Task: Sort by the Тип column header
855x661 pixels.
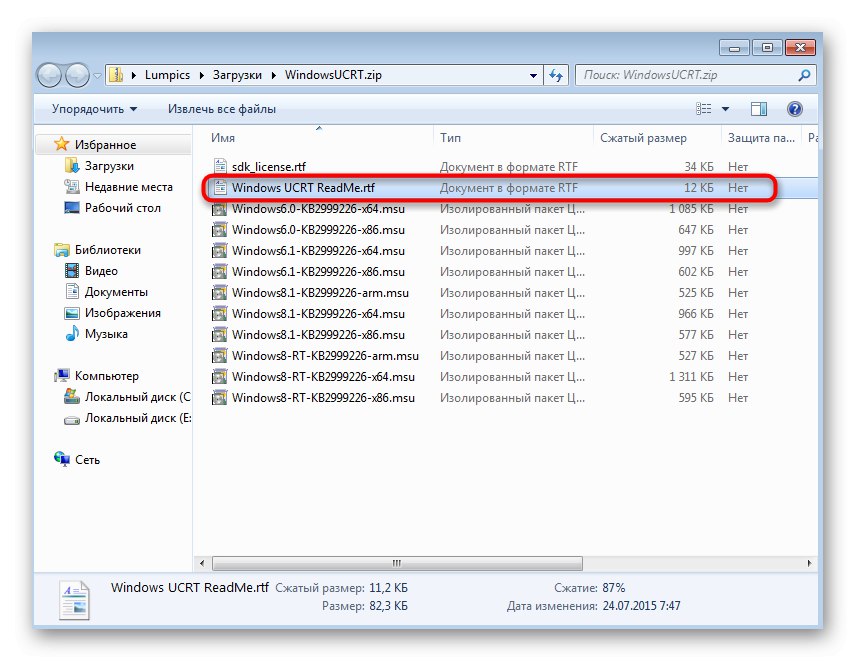Action: tap(450, 138)
